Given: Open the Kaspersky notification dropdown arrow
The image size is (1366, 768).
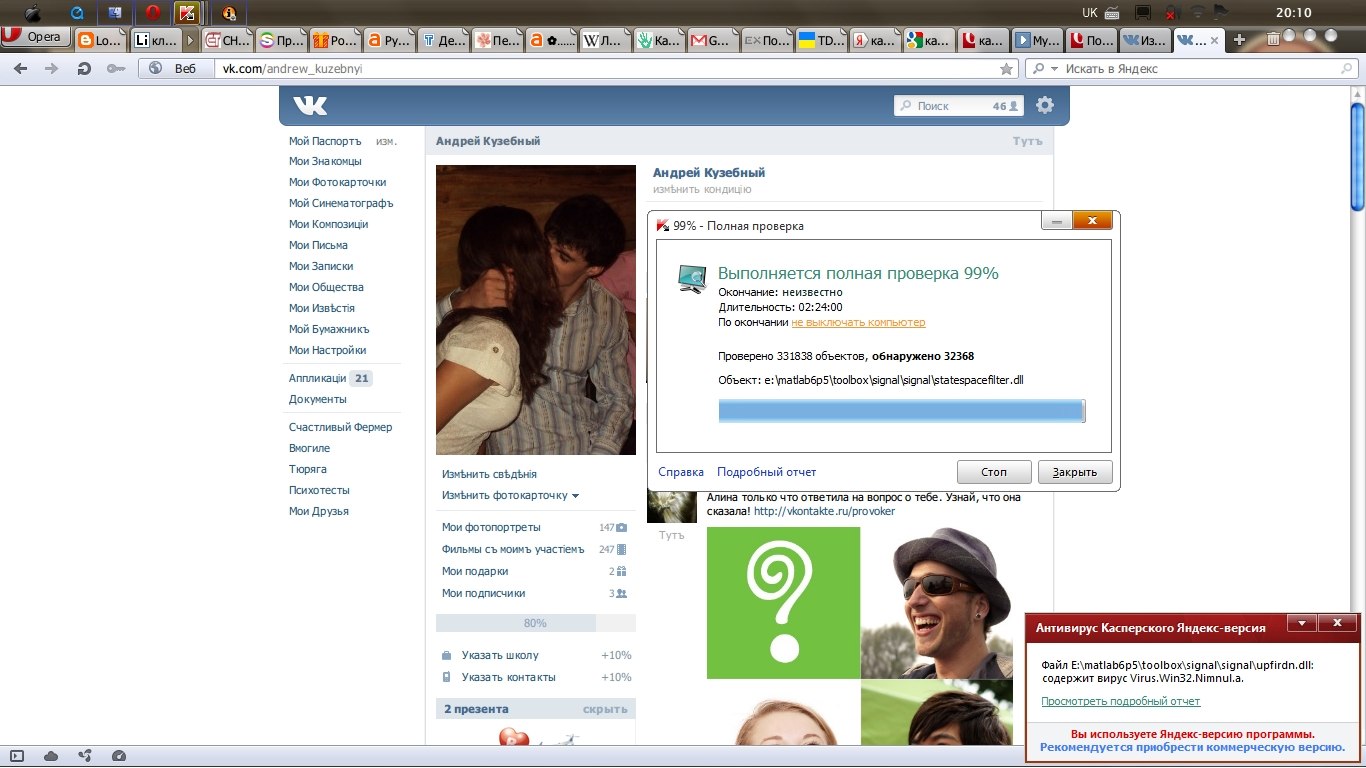Looking at the screenshot, I should (1301, 623).
